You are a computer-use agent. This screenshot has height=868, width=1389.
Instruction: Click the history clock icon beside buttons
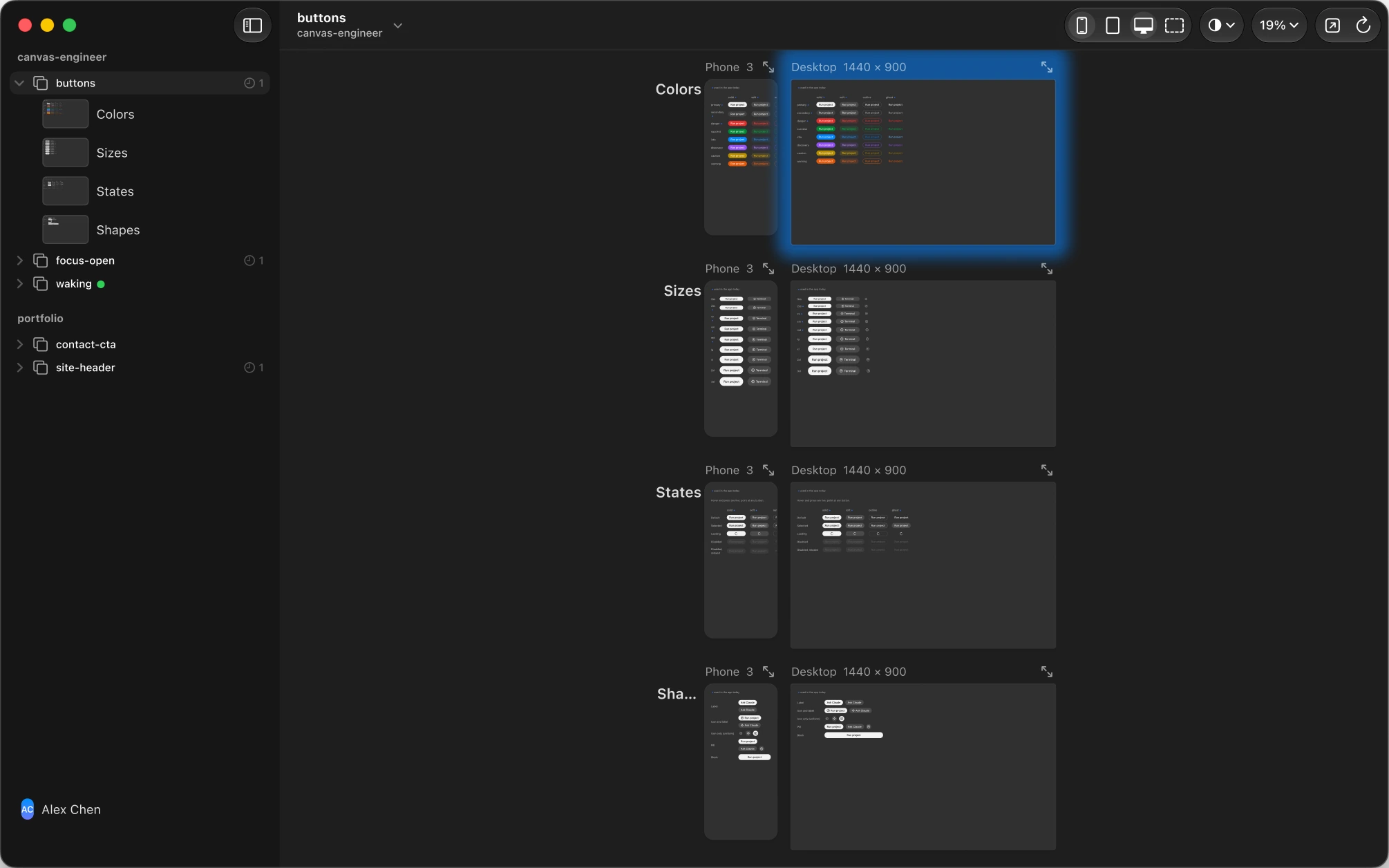pos(249,83)
